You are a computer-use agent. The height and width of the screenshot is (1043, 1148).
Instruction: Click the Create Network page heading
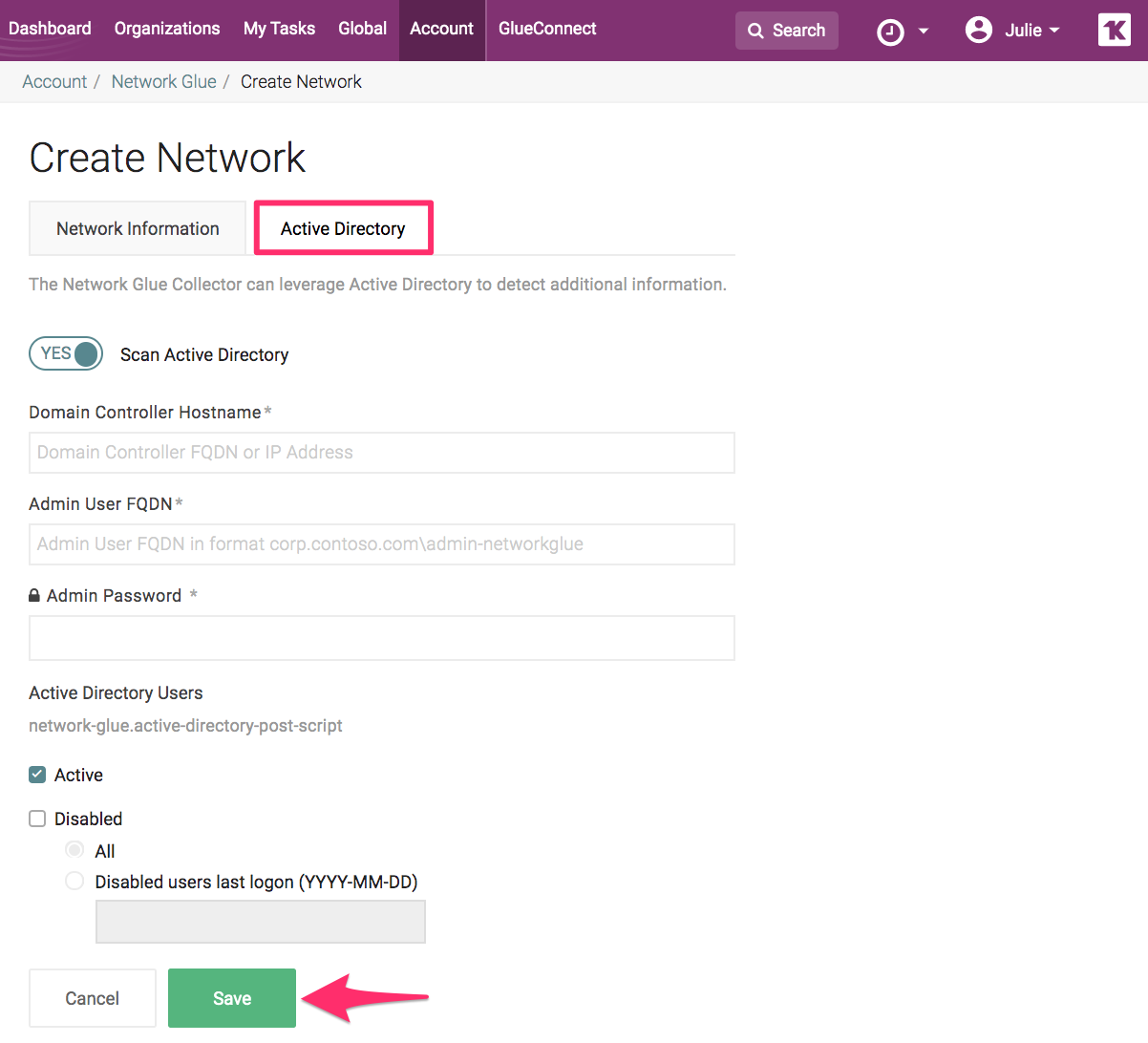tap(167, 158)
